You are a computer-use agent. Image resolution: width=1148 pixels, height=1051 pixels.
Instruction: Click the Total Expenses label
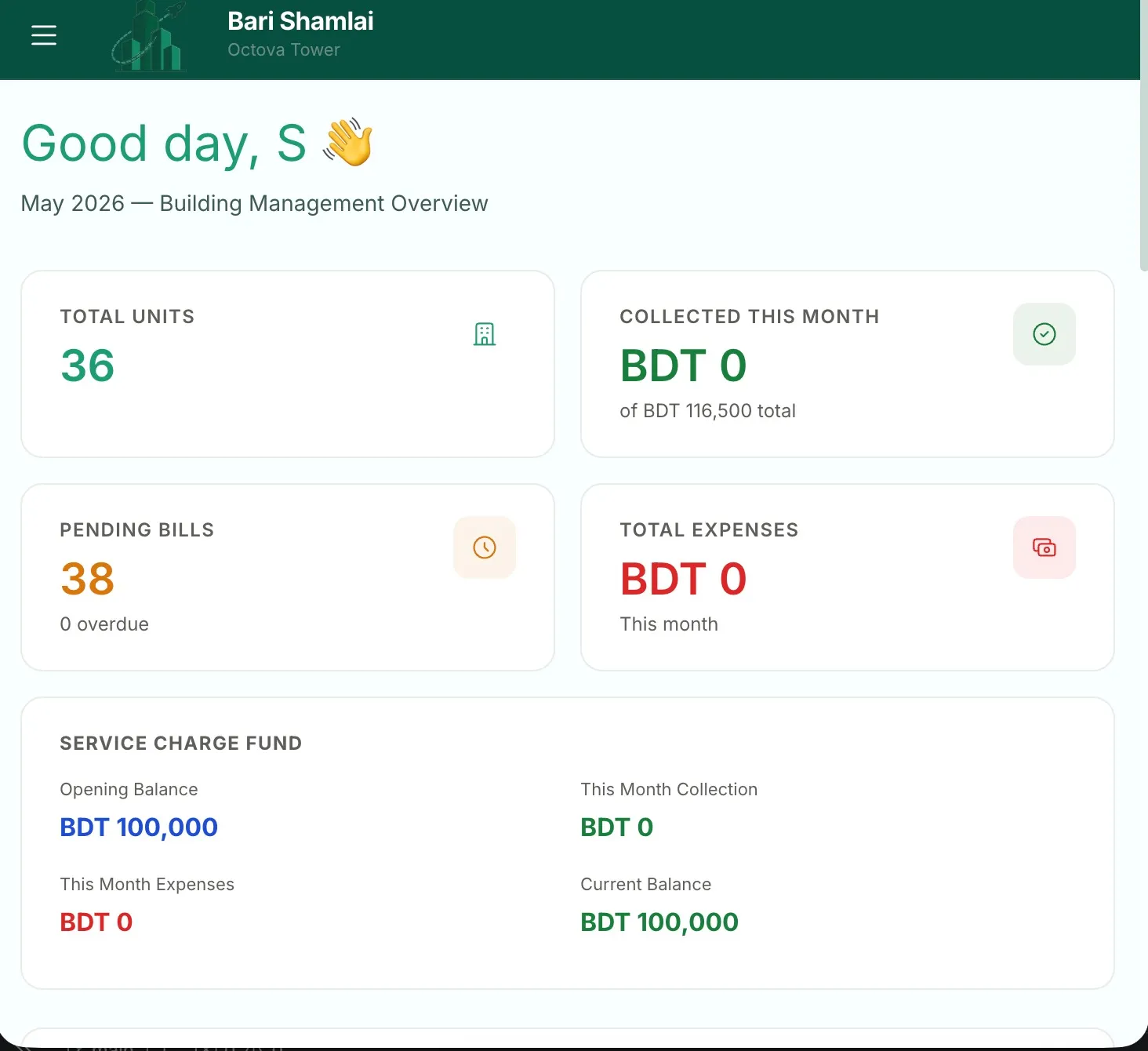click(710, 529)
